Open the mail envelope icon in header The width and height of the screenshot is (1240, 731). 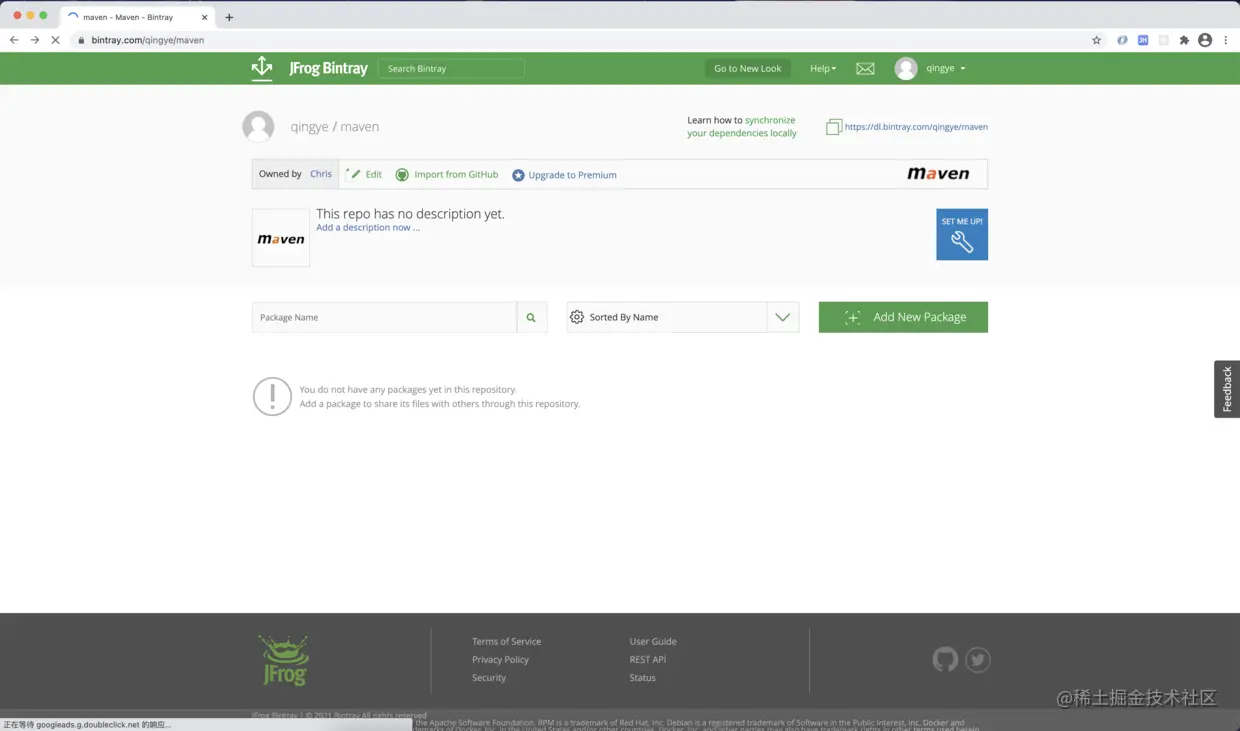pyautogui.click(x=865, y=69)
